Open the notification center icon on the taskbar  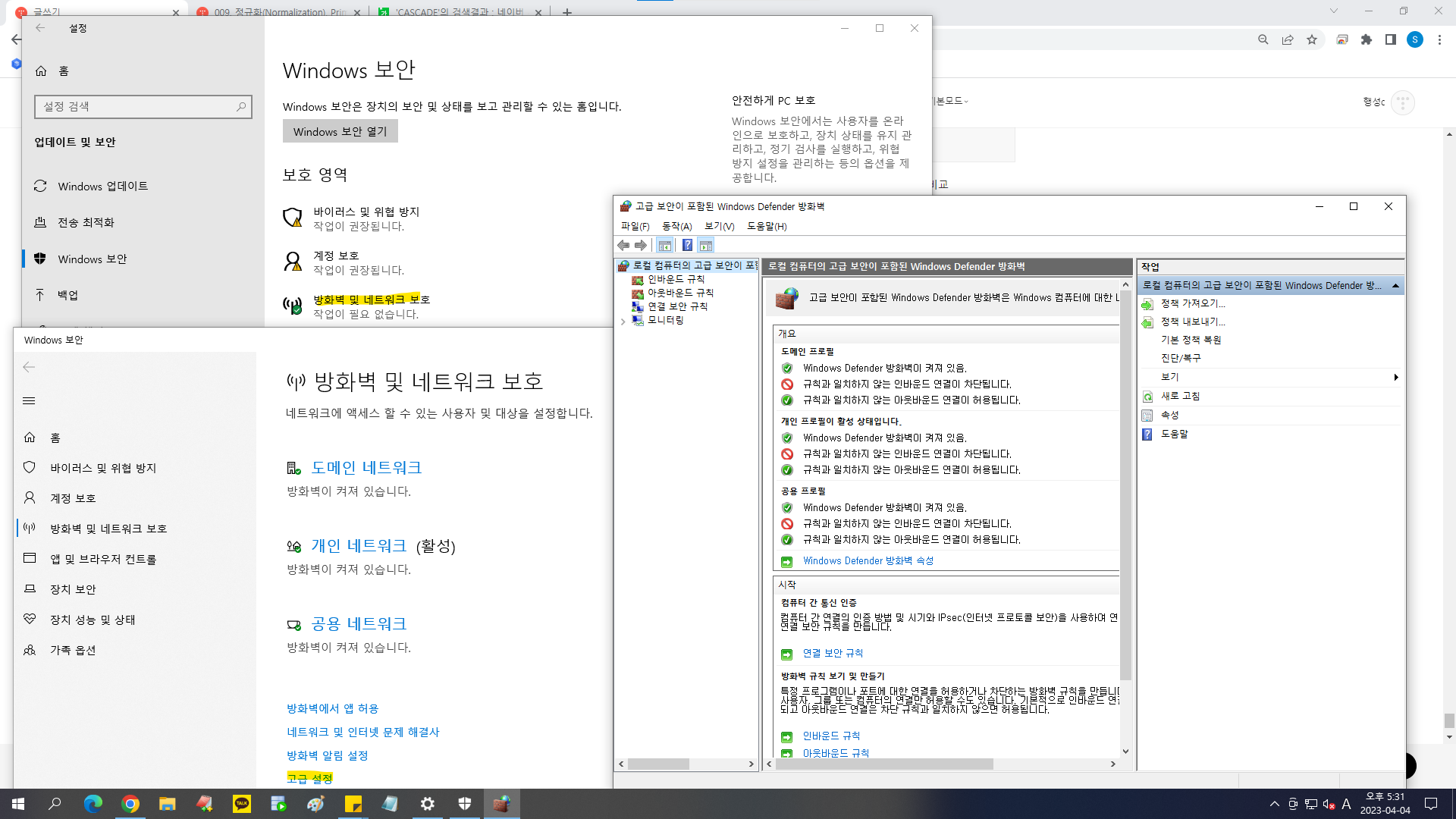tap(1431, 804)
